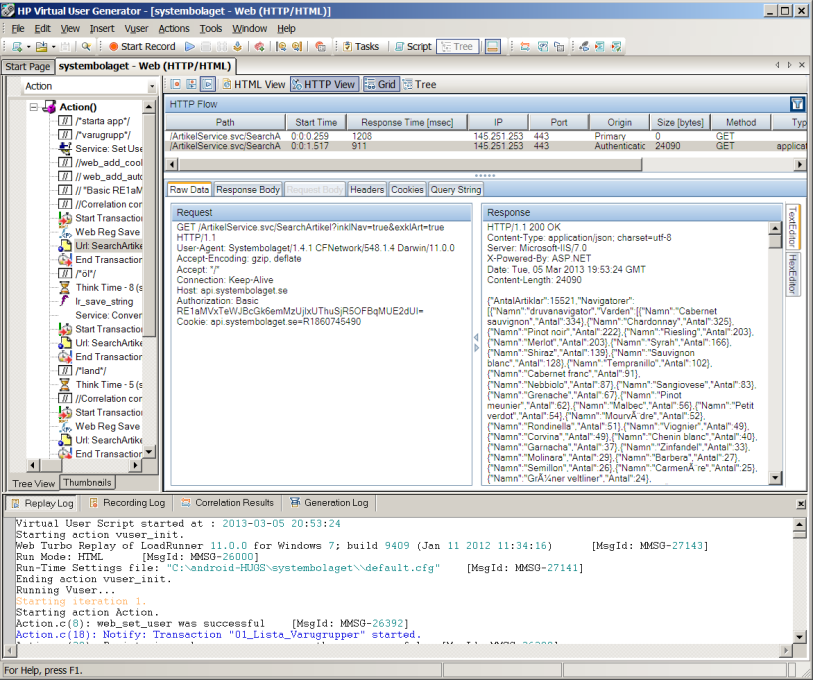The image size is (813, 680).
Task: Open the Cookies tab
Action: click(407, 190)
